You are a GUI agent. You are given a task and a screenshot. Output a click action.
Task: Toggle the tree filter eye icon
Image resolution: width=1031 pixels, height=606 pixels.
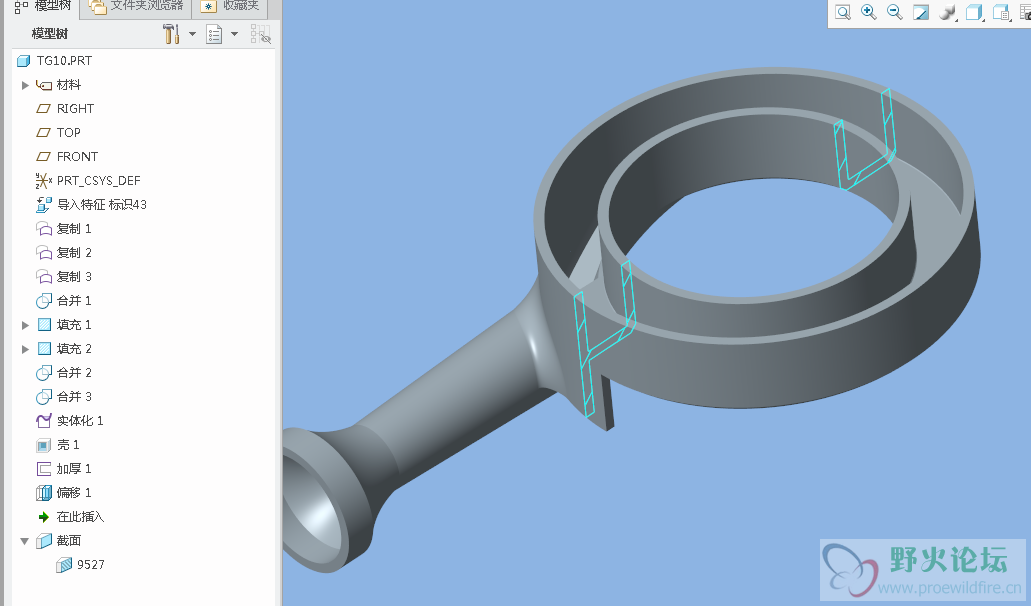point(260,34)
